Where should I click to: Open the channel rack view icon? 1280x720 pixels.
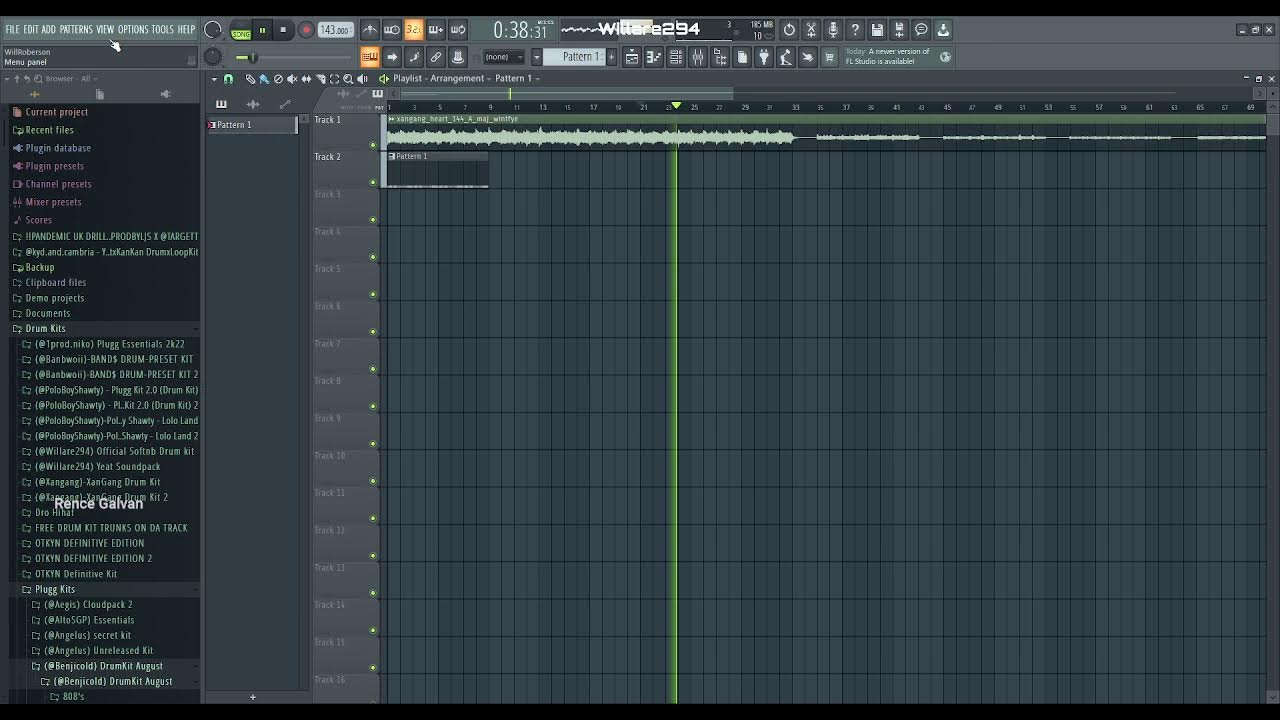[675, 57]
